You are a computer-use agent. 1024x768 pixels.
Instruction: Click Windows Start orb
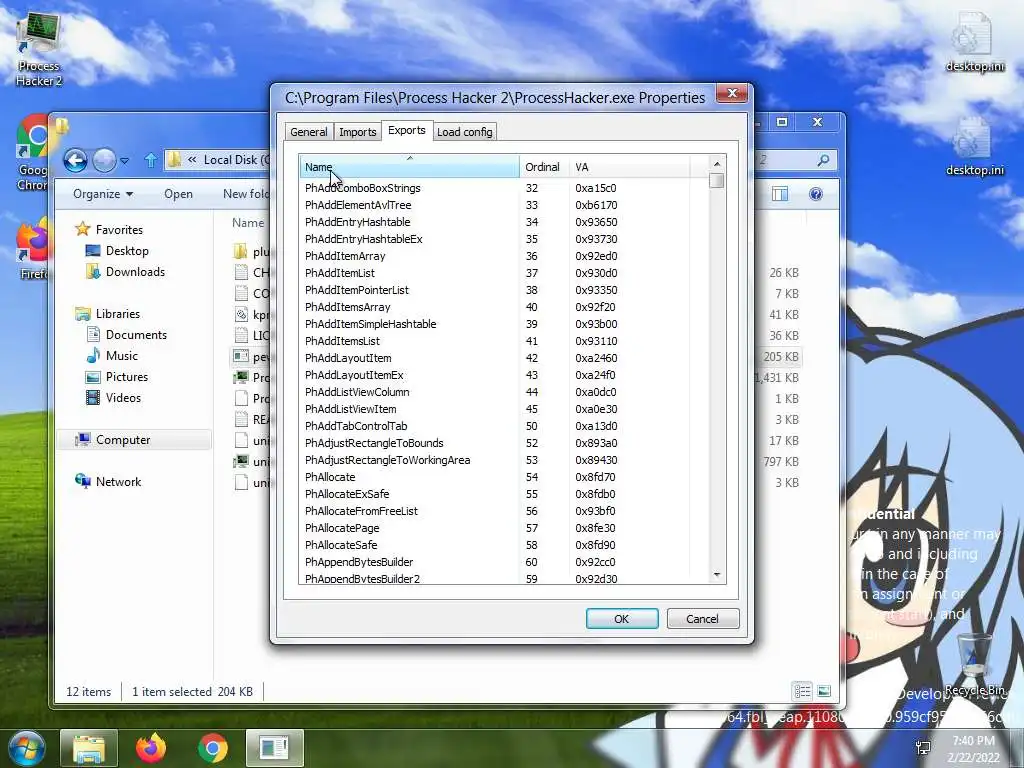(26, 748)
